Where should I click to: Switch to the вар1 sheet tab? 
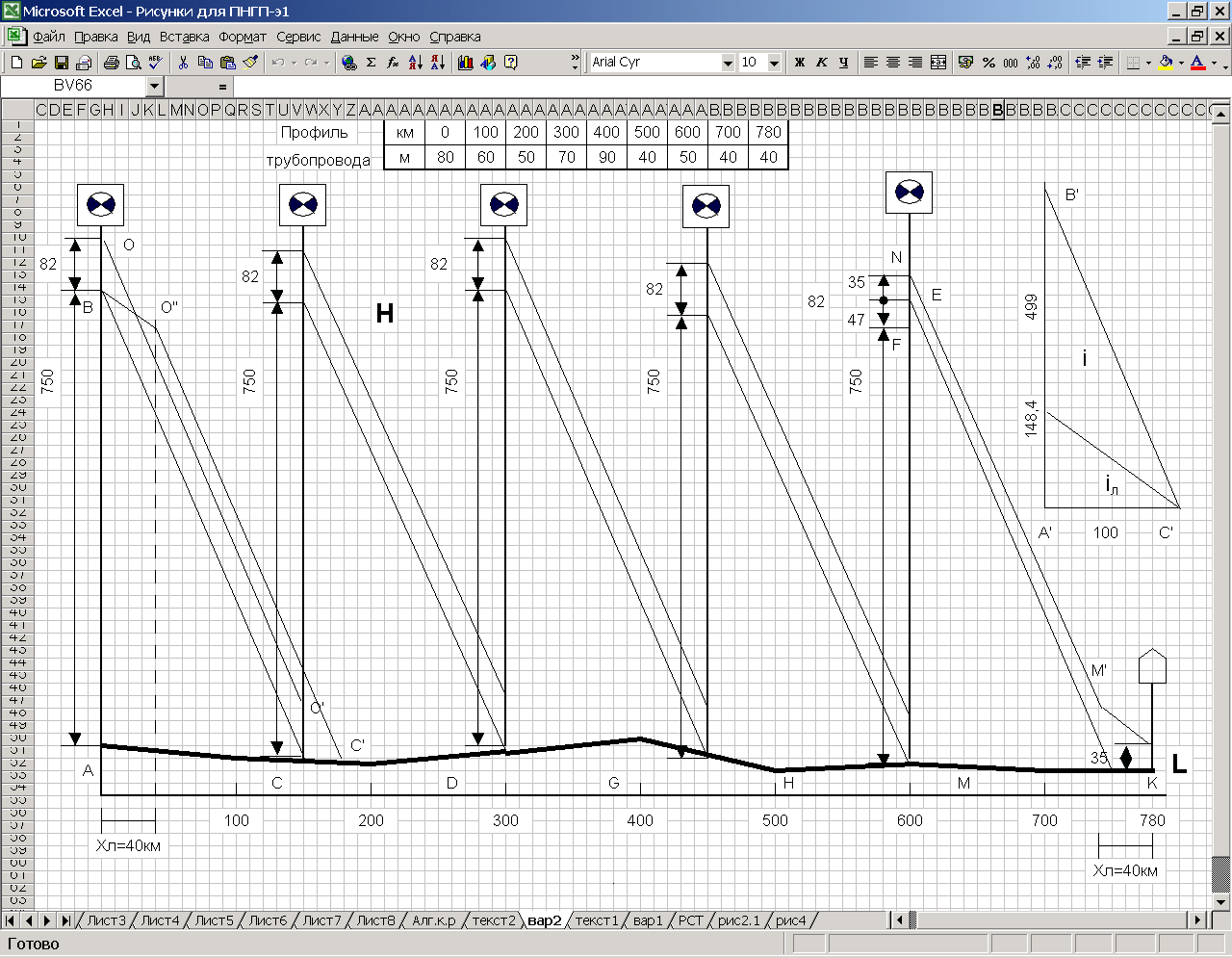pyautogui.click(x=648, y=920)
